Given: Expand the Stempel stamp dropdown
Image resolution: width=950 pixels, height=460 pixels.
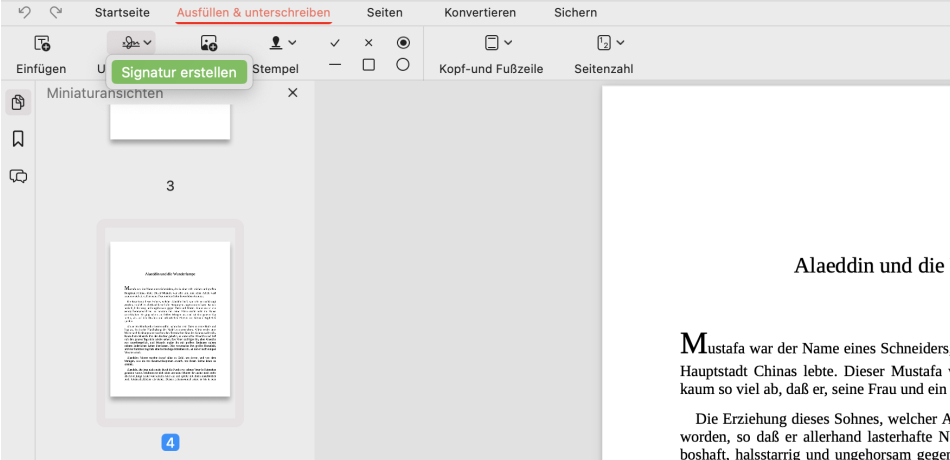Looking at the screenshot, I should [291, 43].
